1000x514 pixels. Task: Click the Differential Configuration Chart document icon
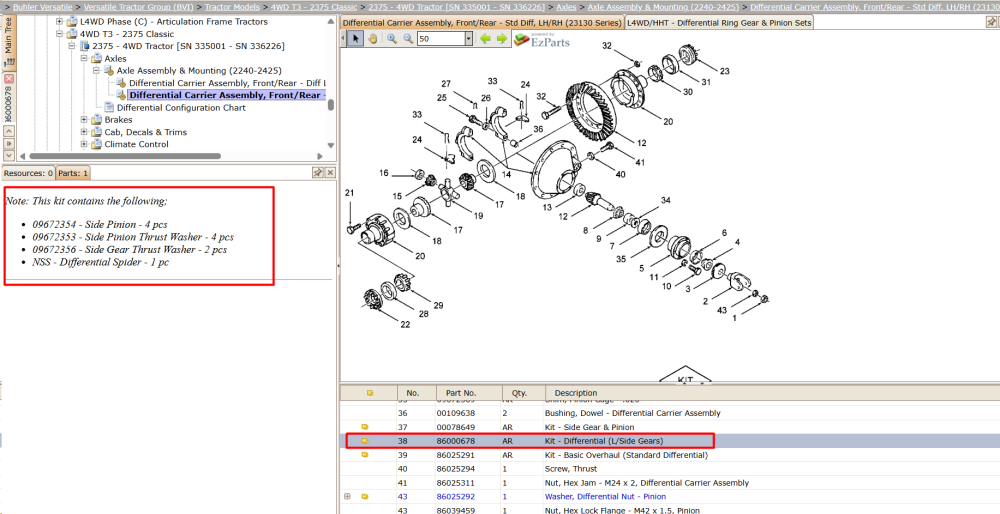108,108
